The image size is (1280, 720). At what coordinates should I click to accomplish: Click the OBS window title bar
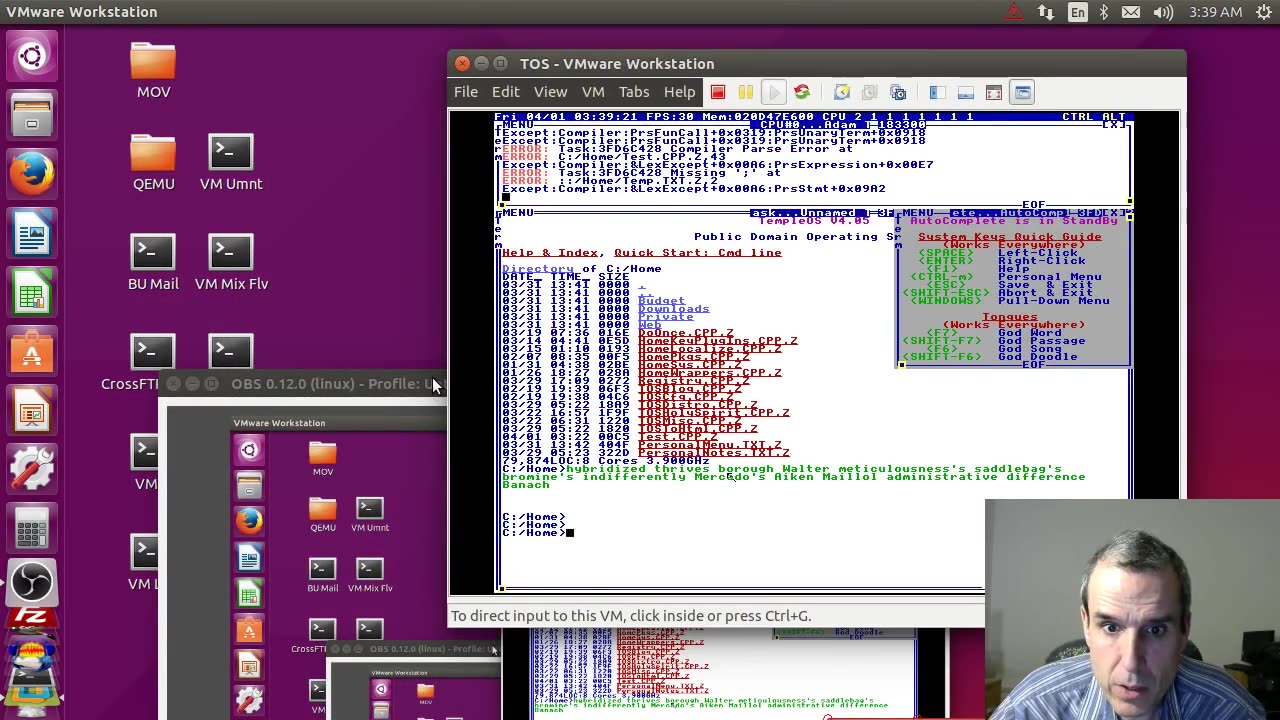[301, 384]
